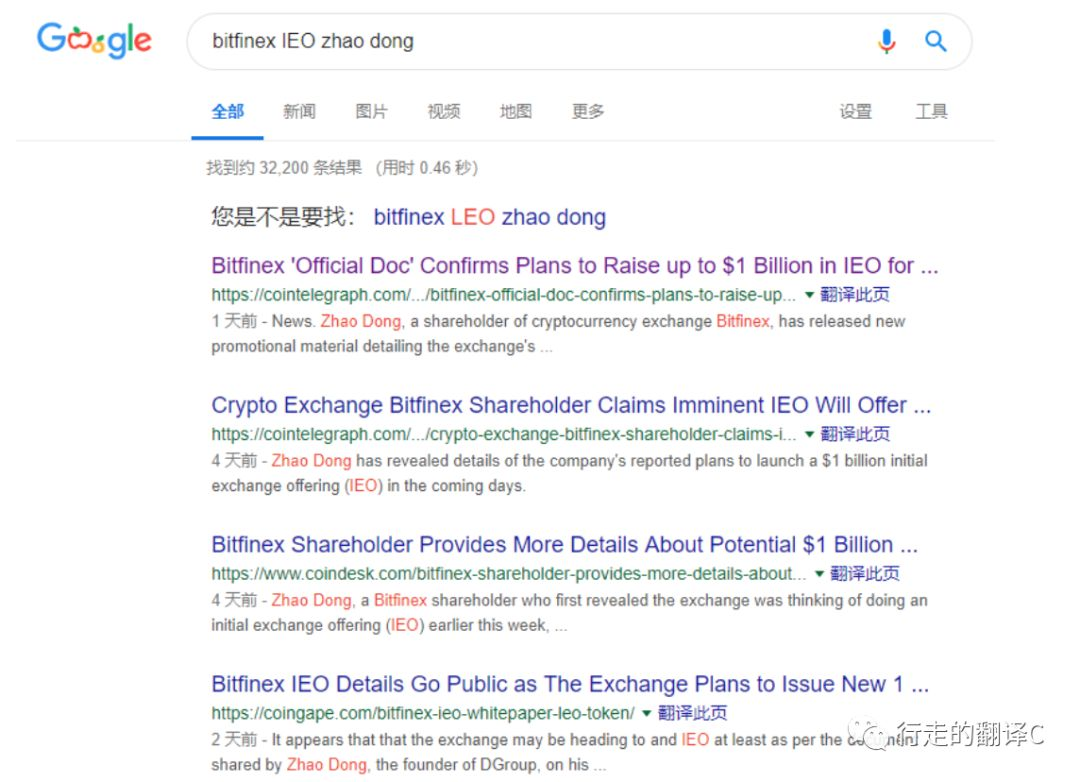1080x782 pixels.
Task: Expand dropdown arrow beside first cointelegraph URL
Action: 810,295
